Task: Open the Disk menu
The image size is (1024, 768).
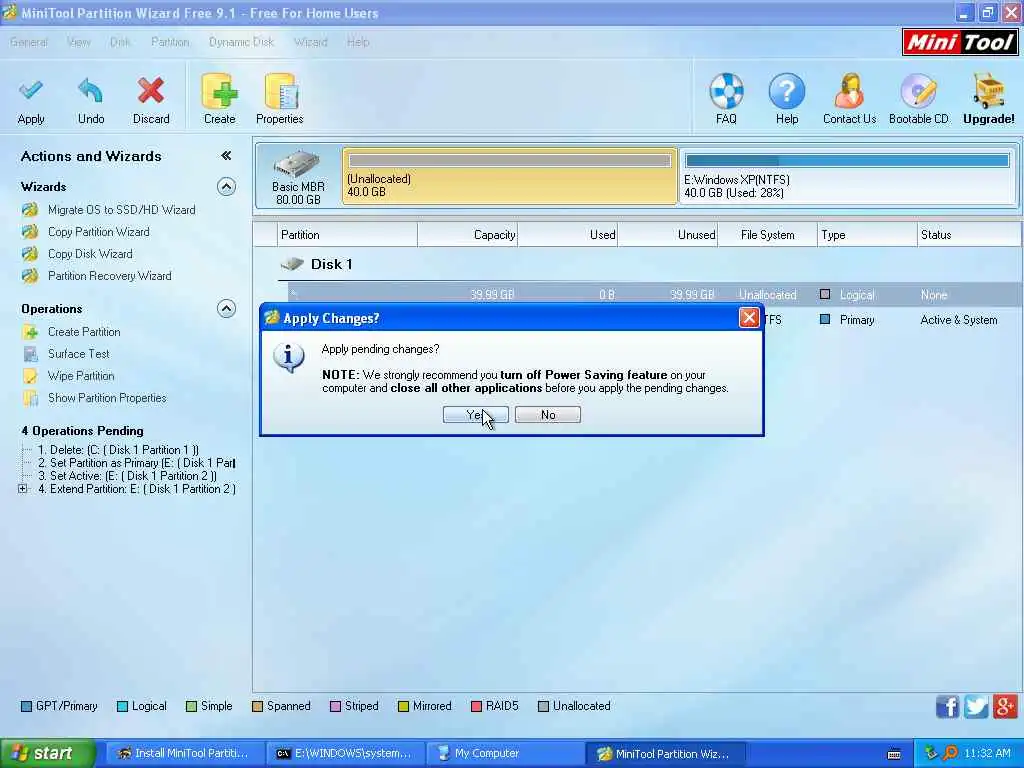Action: (120, 42)
